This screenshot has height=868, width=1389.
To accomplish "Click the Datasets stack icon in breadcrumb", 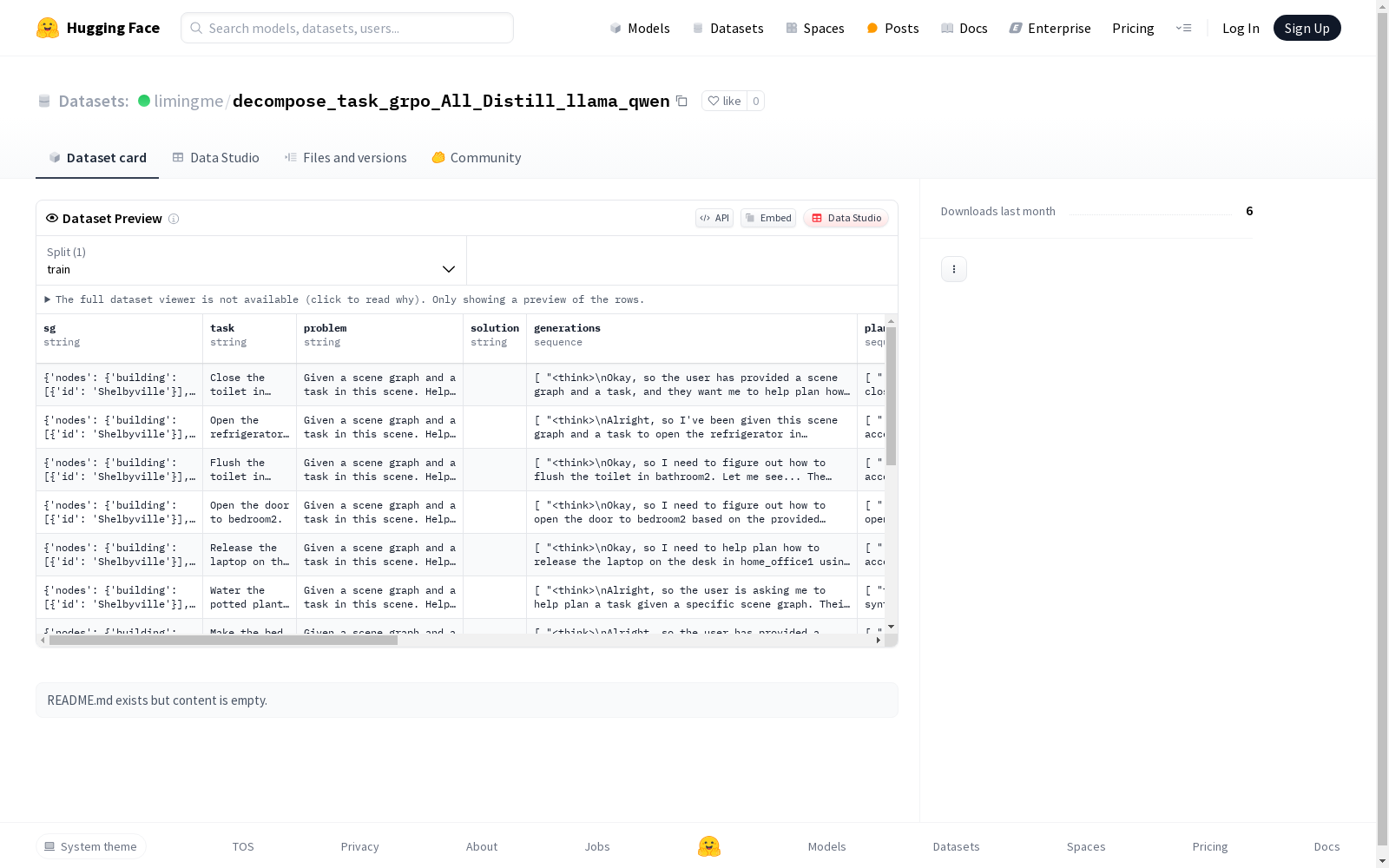I will pos(44,101).
